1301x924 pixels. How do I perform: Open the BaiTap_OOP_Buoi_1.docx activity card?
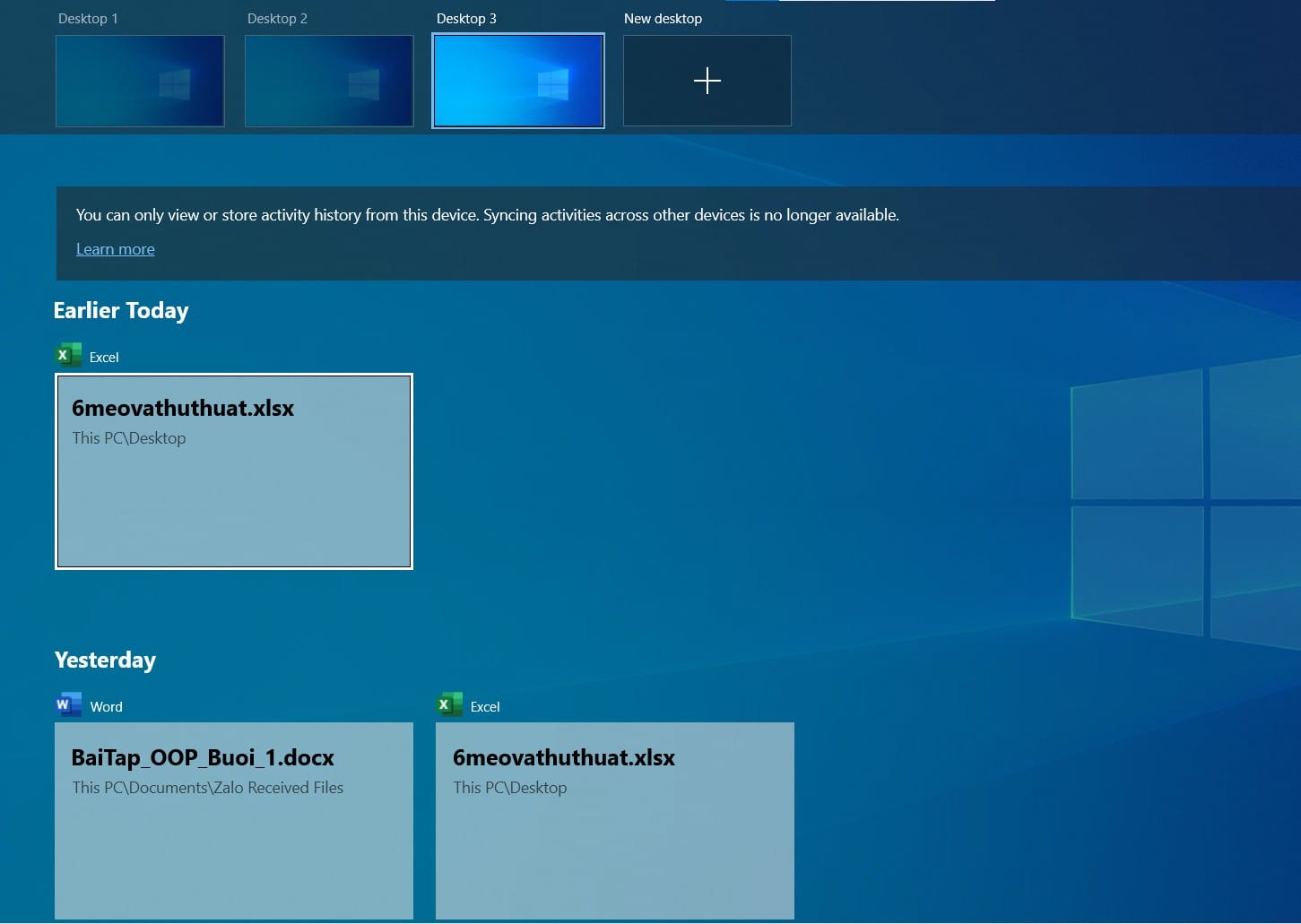pos(234,821)
